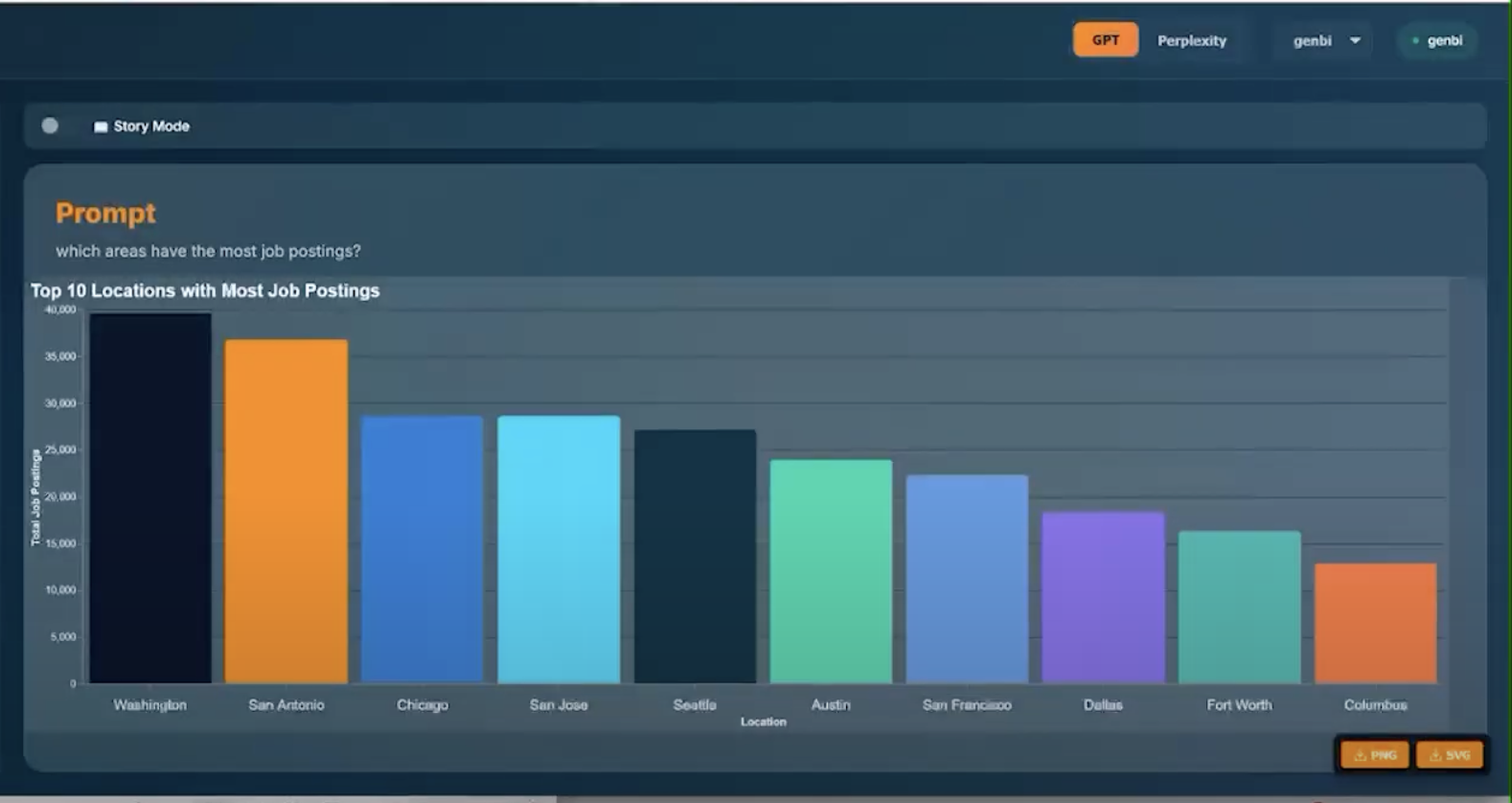Click the Chicago axis label
The image size is (1512, 803).
pyautogui.click(x=423, y=704)
